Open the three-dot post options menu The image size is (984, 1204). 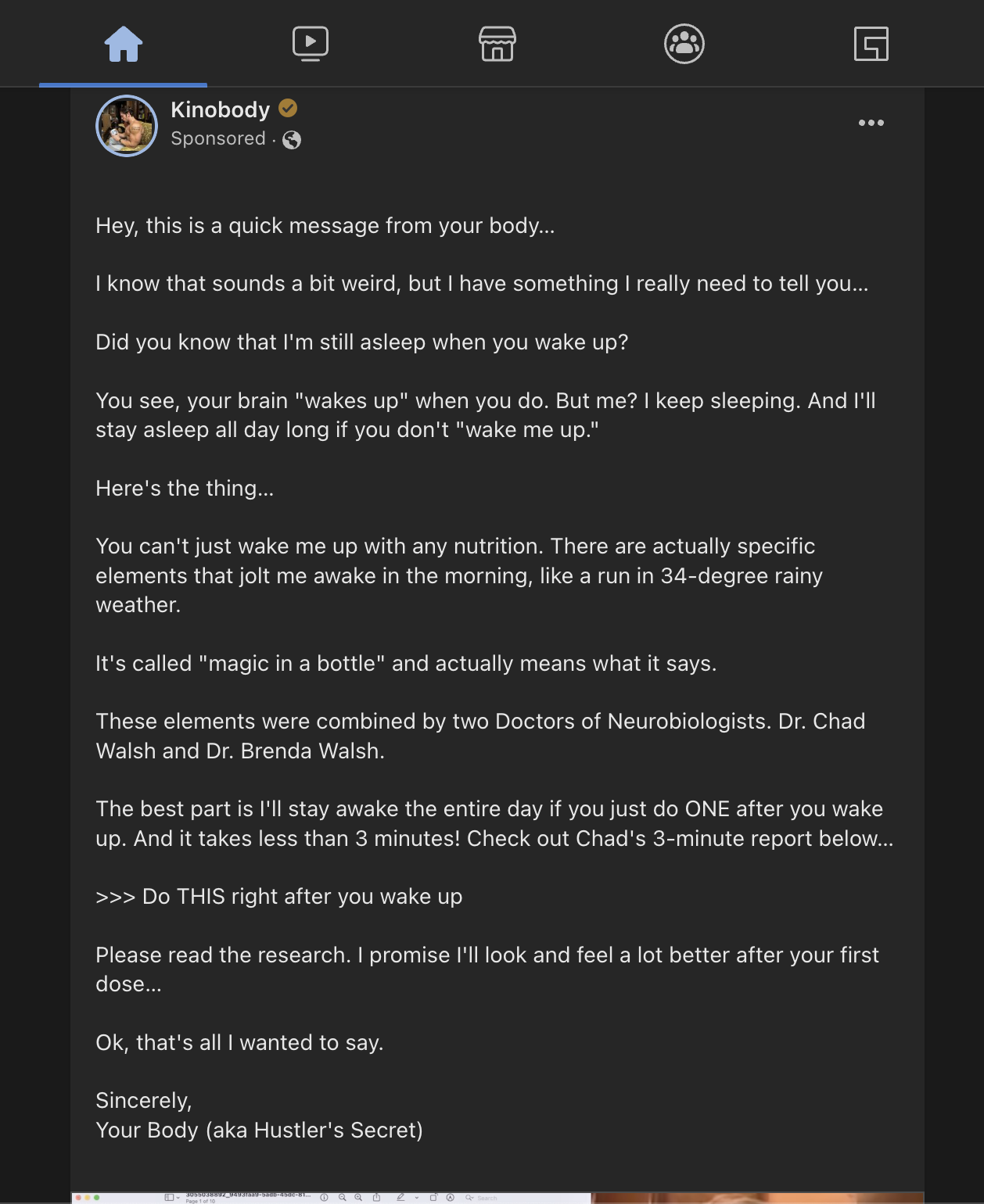coord(871,123)
